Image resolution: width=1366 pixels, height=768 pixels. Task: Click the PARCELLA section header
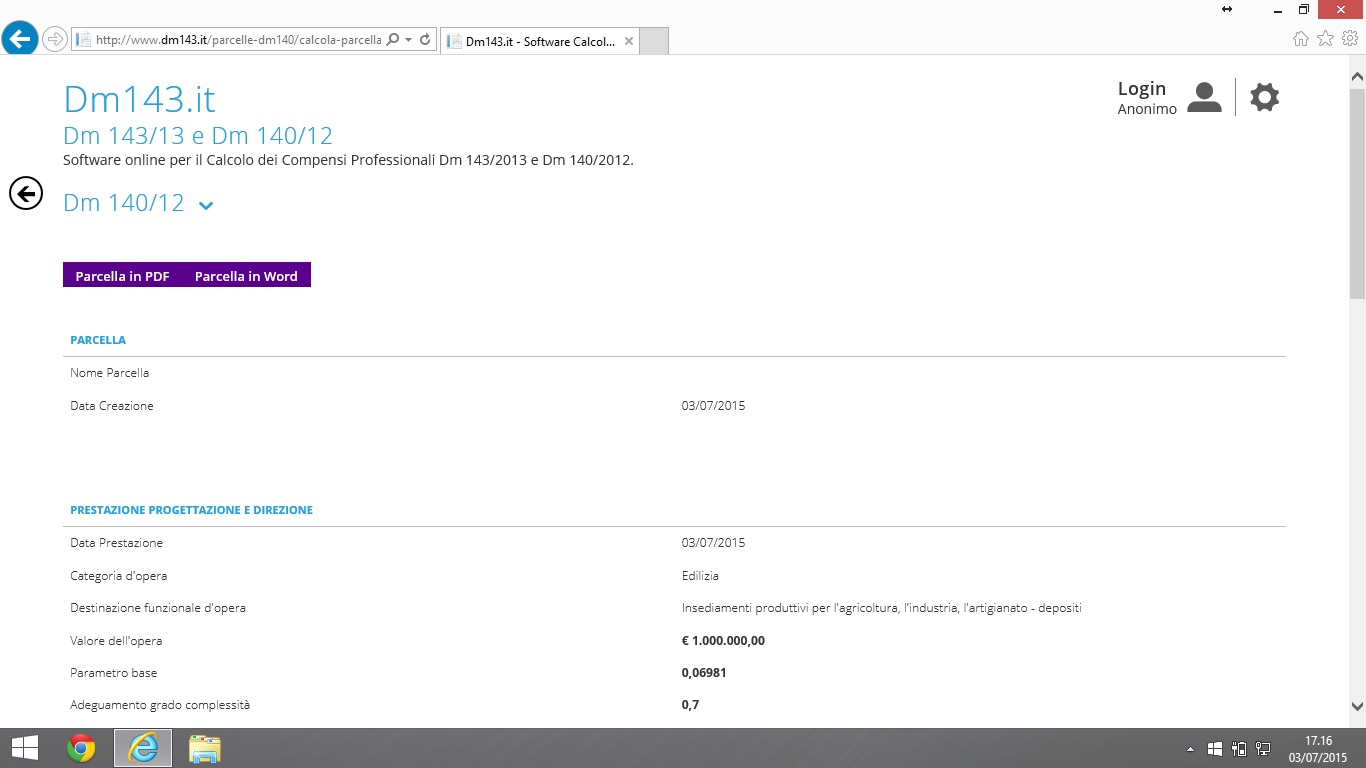pos(98,340)
